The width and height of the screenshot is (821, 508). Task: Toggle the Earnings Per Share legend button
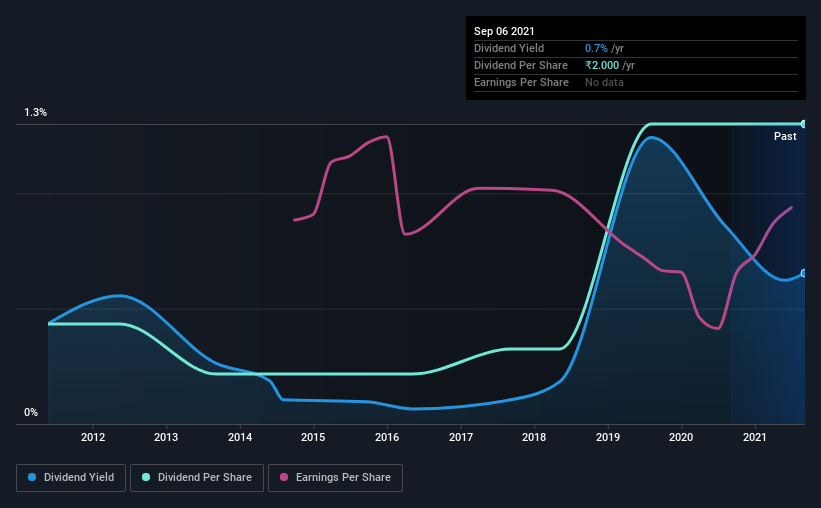(335, 478)
